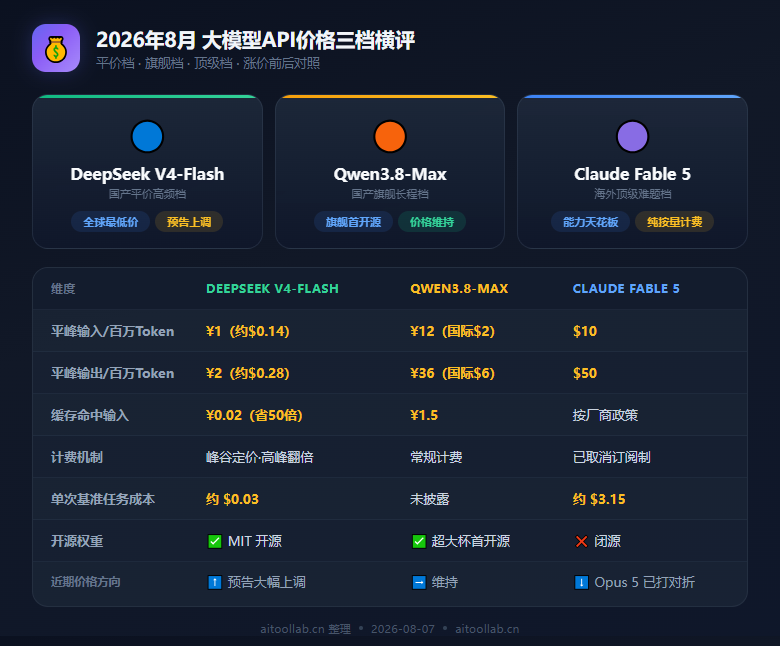Click the orange Qwen3.8-Max circle icon
The image size is (780, 646).
click(390, 136)
